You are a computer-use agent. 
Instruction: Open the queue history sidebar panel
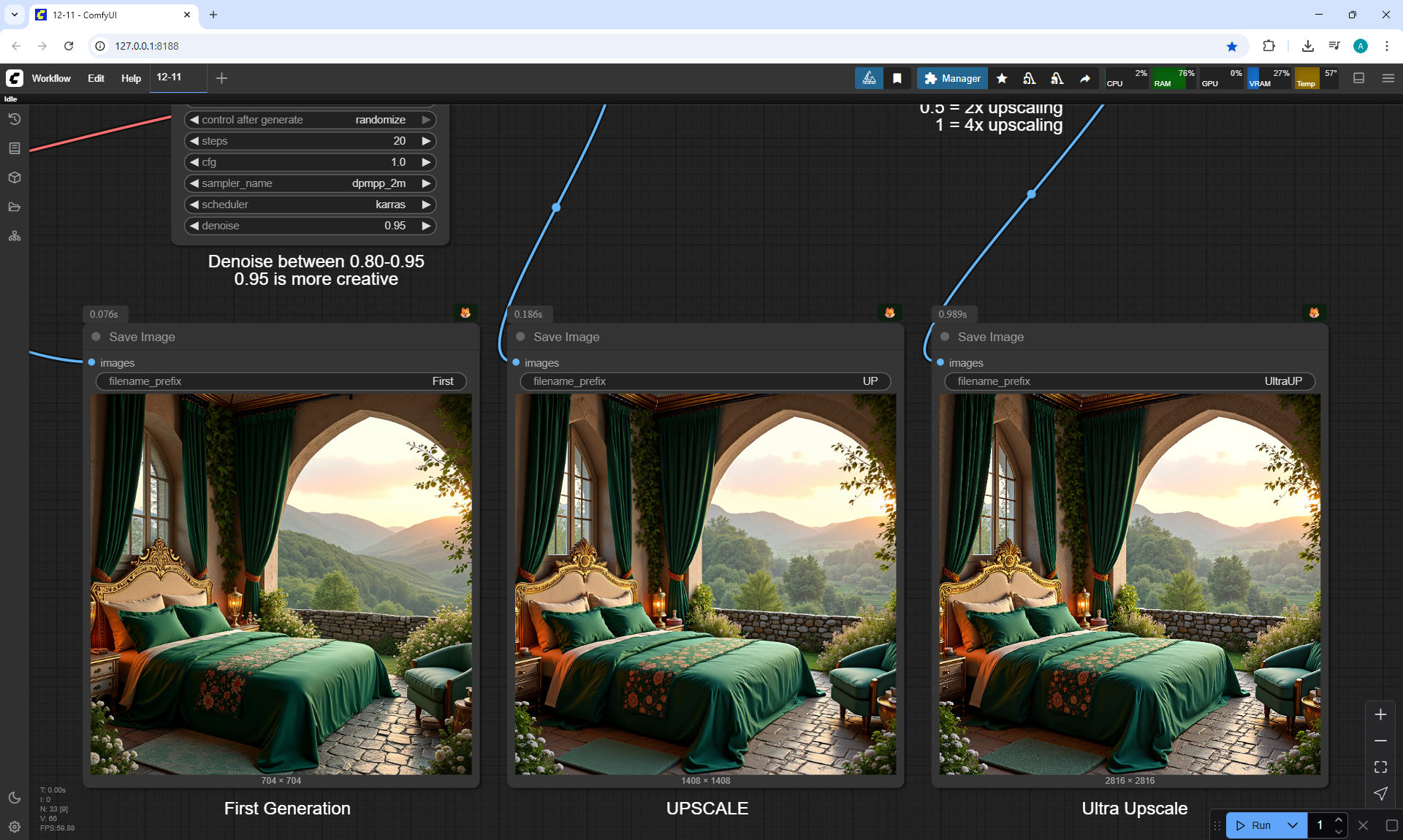coord(15,119)
